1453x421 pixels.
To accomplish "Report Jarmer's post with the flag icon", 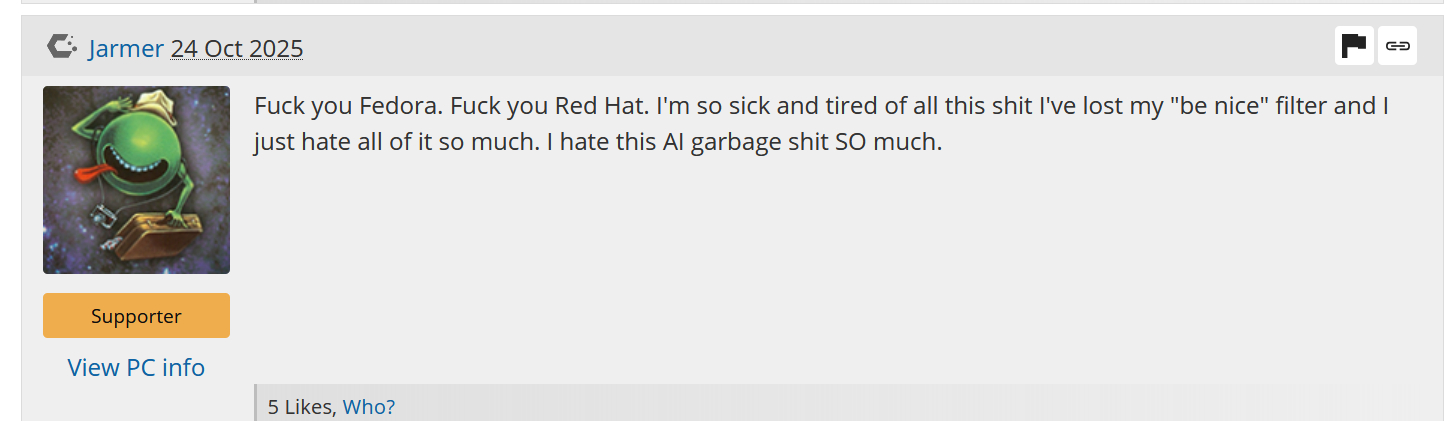I will pos(1354,46).
